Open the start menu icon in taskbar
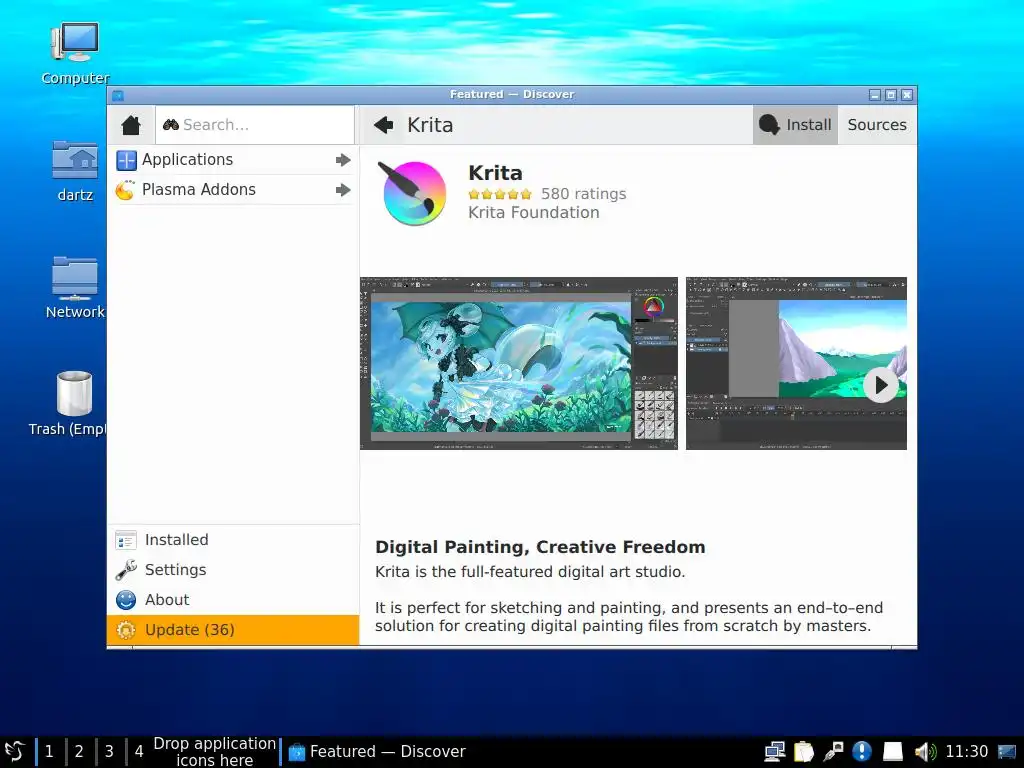Image resolution: width=1024 pixels, height=768 pixels. point(14,752)
